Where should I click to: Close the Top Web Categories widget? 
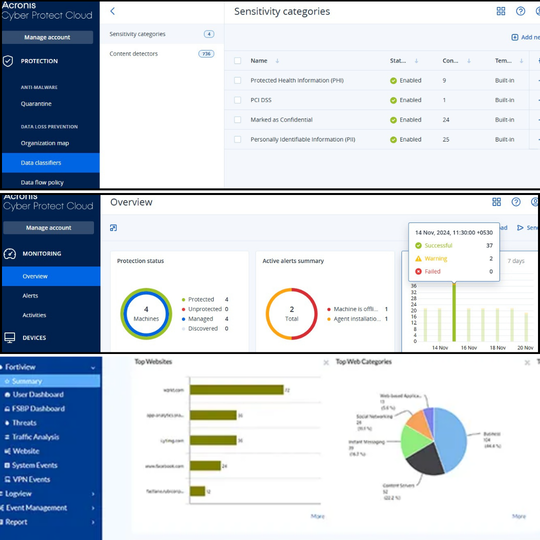point(527,362)
